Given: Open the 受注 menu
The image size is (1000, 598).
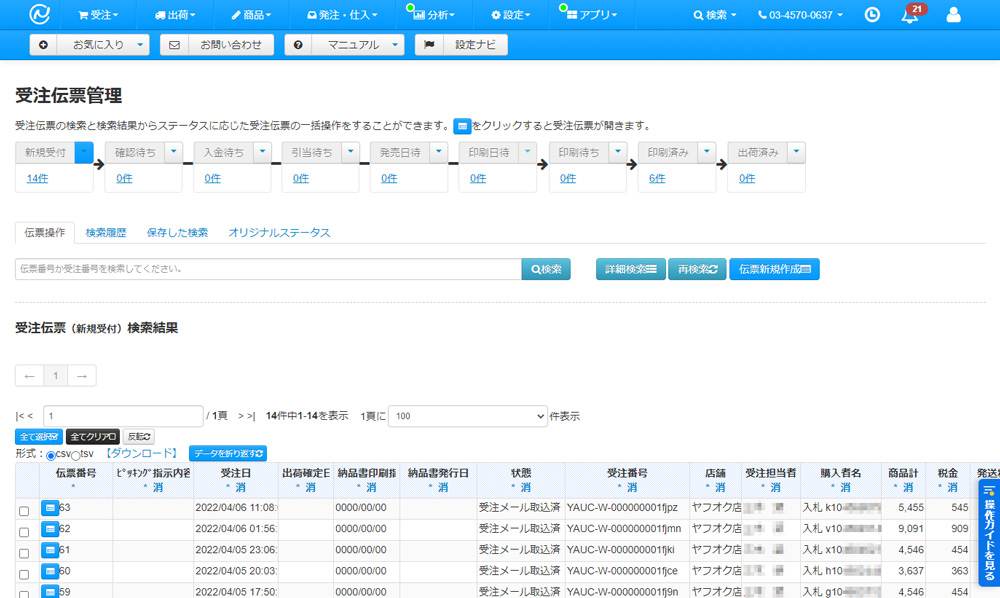Looking at the screenshot, I should pyautogui.click(x=98, y=15).
